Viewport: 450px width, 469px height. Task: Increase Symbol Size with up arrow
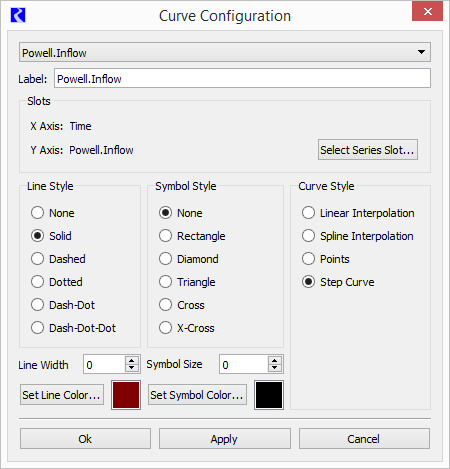coord(274,361)
